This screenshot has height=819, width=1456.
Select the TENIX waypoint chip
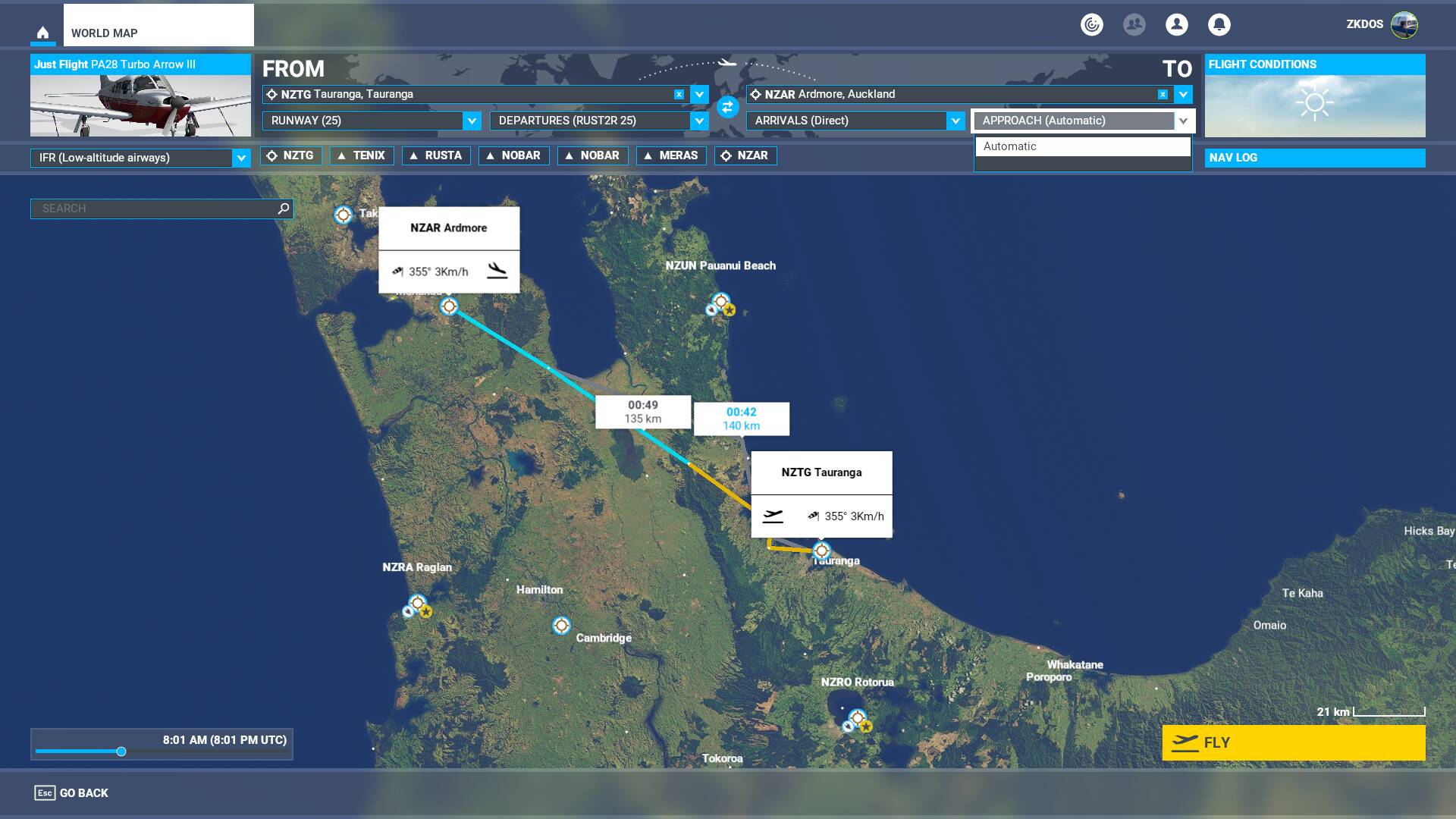click(x=362, y=155)
